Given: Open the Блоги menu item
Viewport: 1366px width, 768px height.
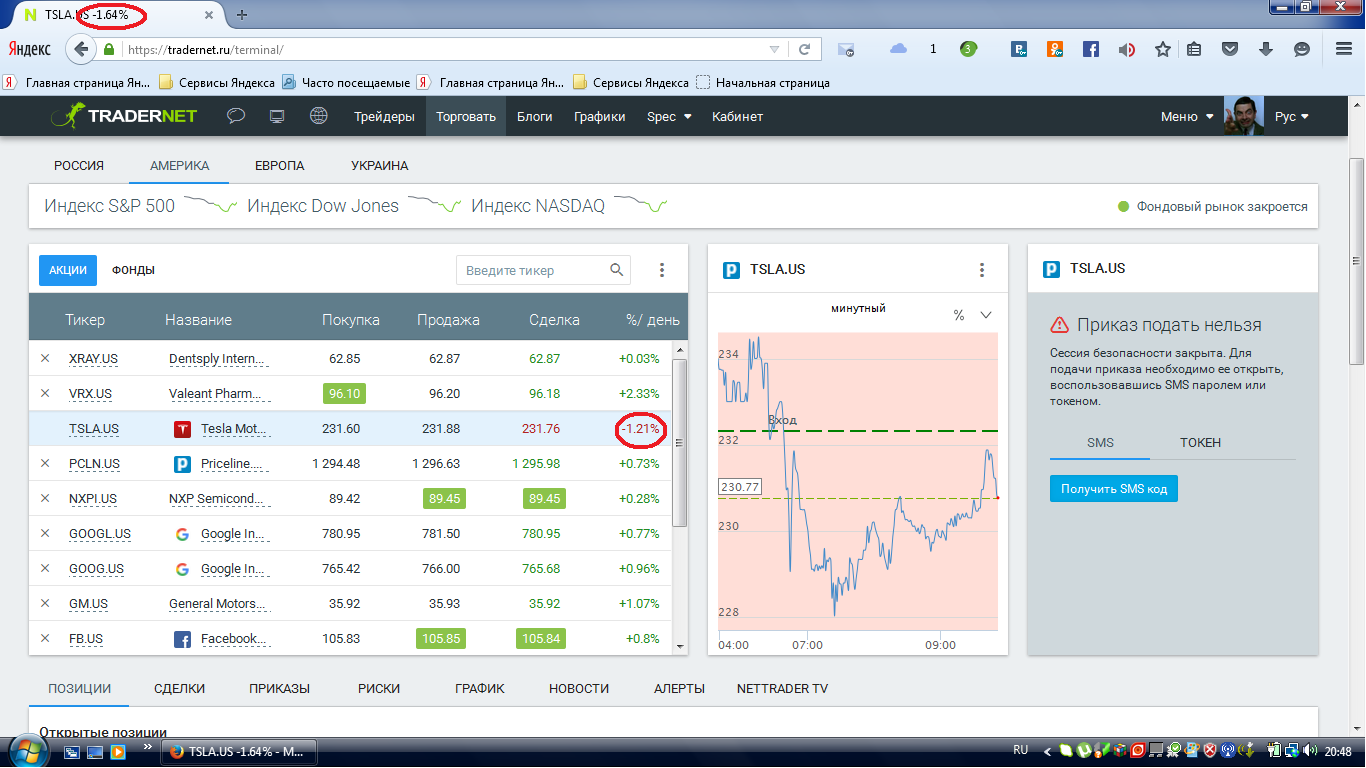Looking at the screenshot, I should 535,116.
